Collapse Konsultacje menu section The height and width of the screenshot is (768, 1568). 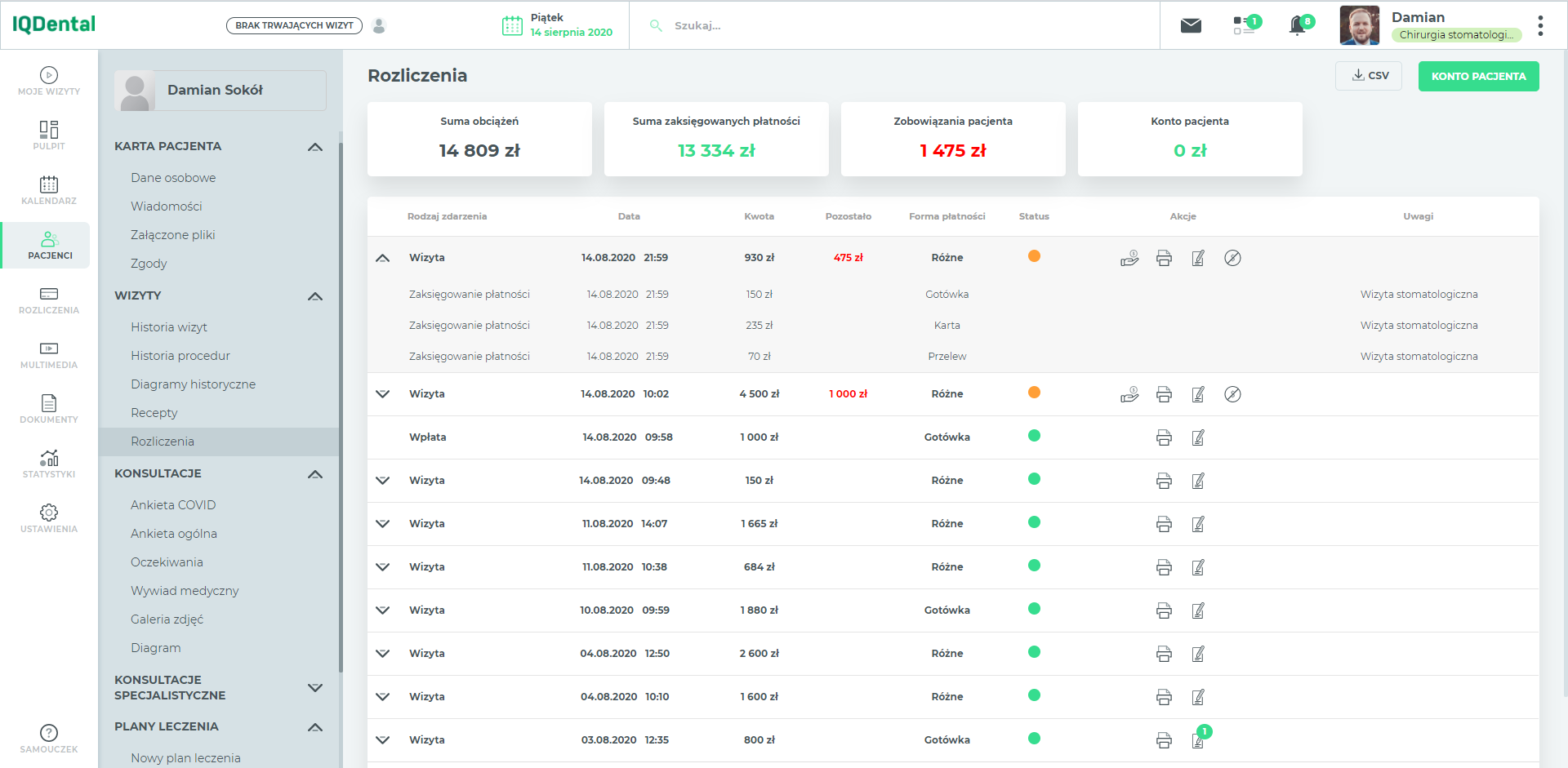pyautogui.click(x=315, y=474)
